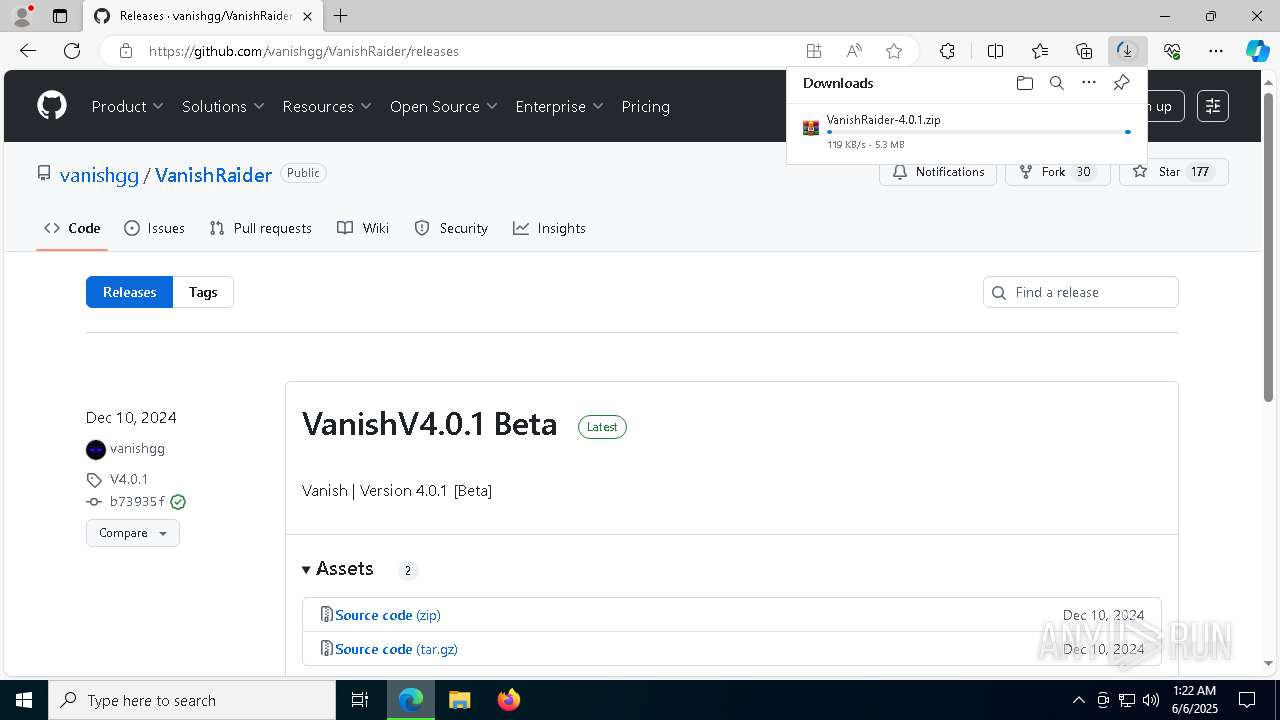Switch to the Tags view
Viewport: 1280px width, 720px height.
tap(203, 292)
